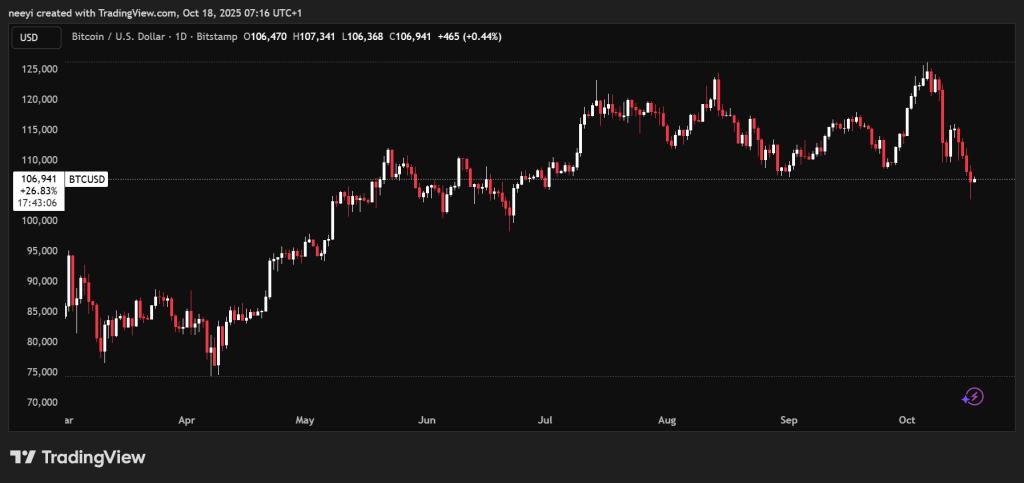Select the Aug label on time axis
The image size is (1024, 483).
667,421
